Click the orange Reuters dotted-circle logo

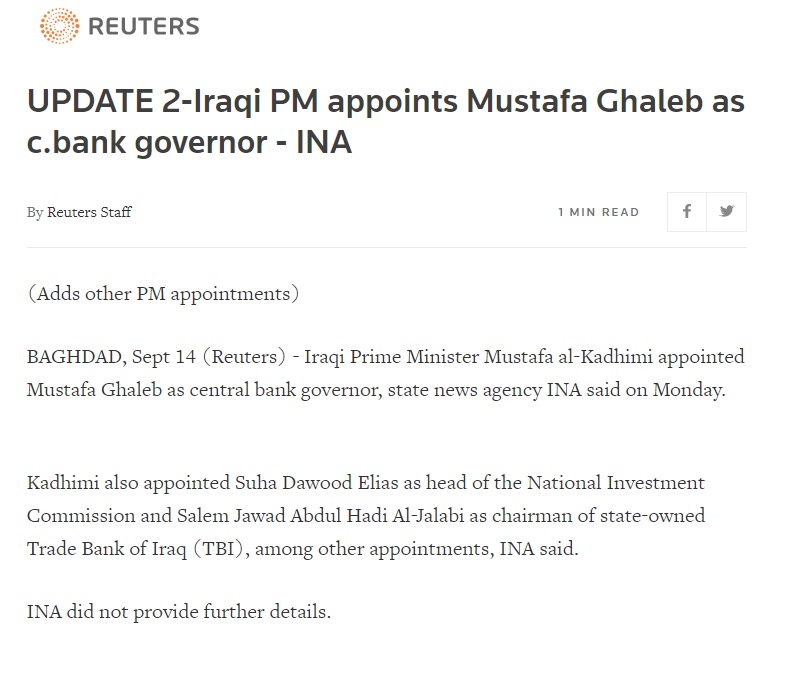[x=59, y=26]
